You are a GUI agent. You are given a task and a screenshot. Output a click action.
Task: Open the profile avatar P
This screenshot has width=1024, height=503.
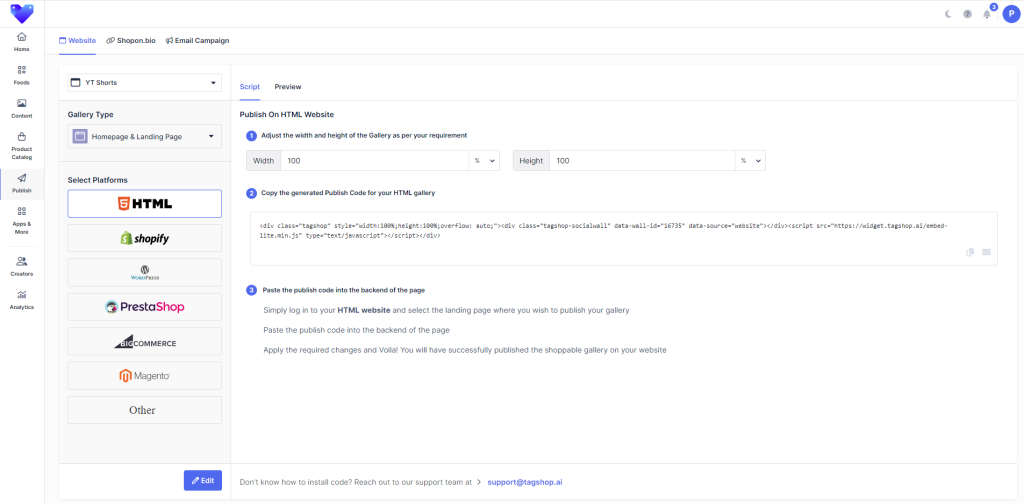coord(1010,14)
